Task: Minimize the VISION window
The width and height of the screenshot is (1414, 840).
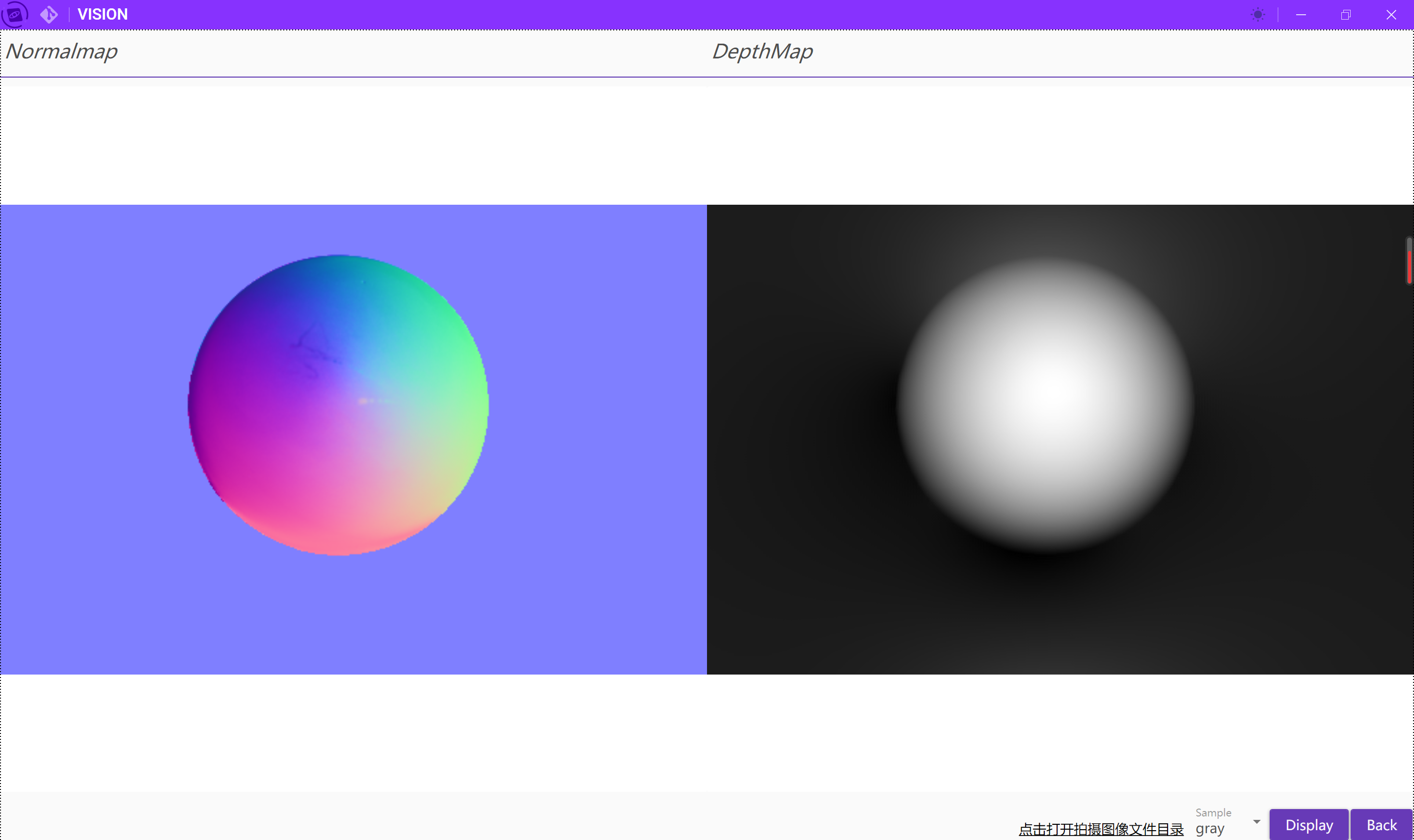Action: pyautogui.click(x=1301, y=14)
